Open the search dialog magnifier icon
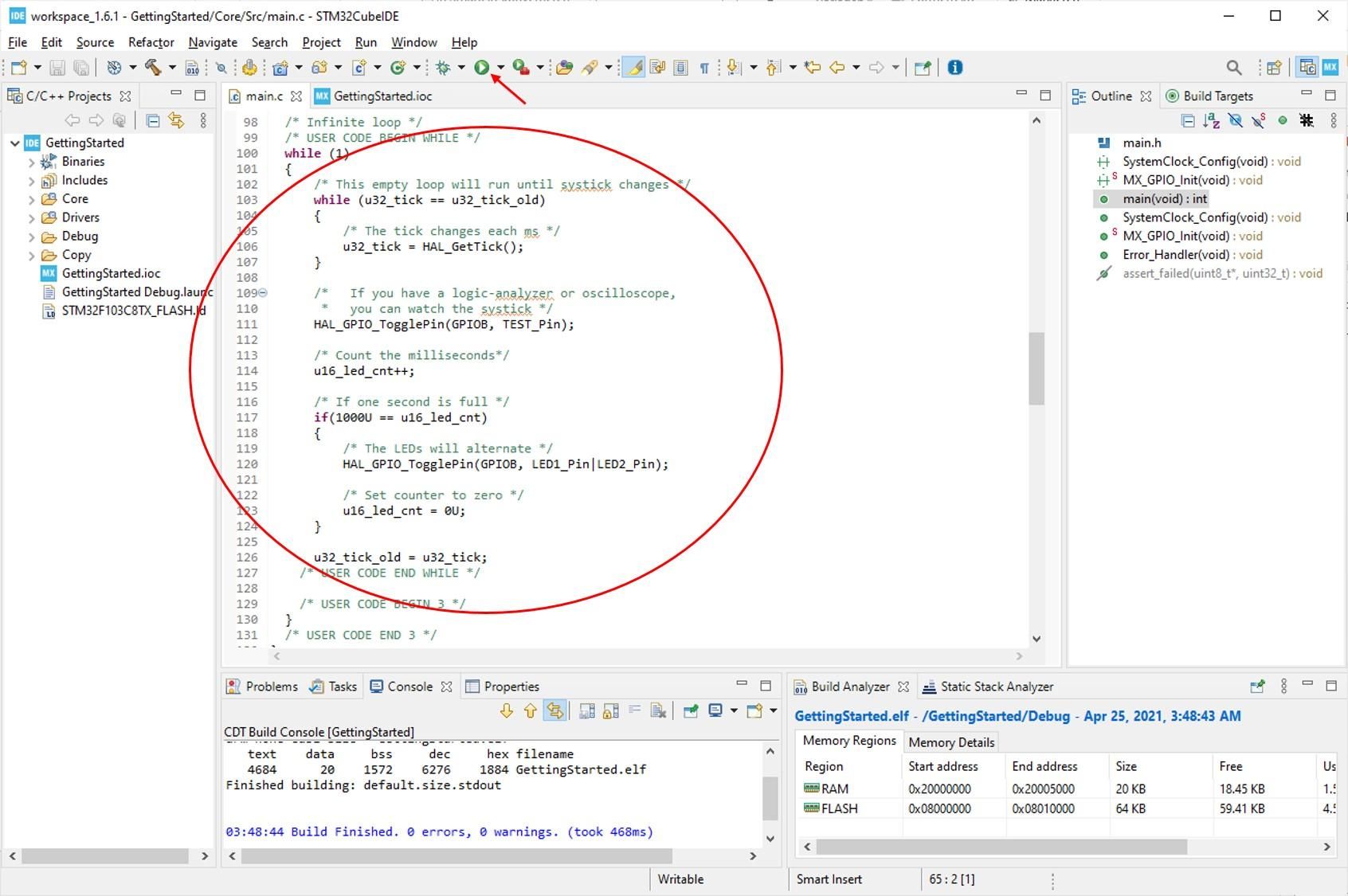Viewport: 1348px width, 896px height. pyautogui.click(x=1232, y=68)
